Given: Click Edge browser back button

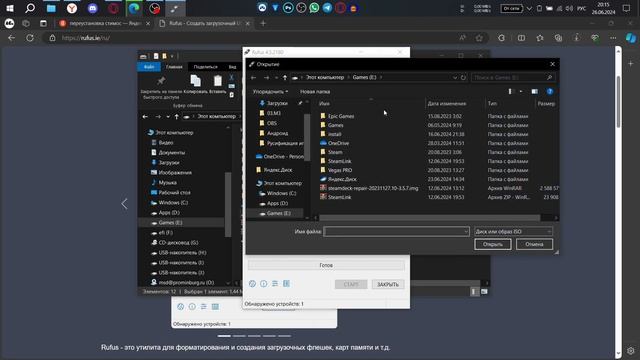Looking at the screenshot, I should (11, 38).
